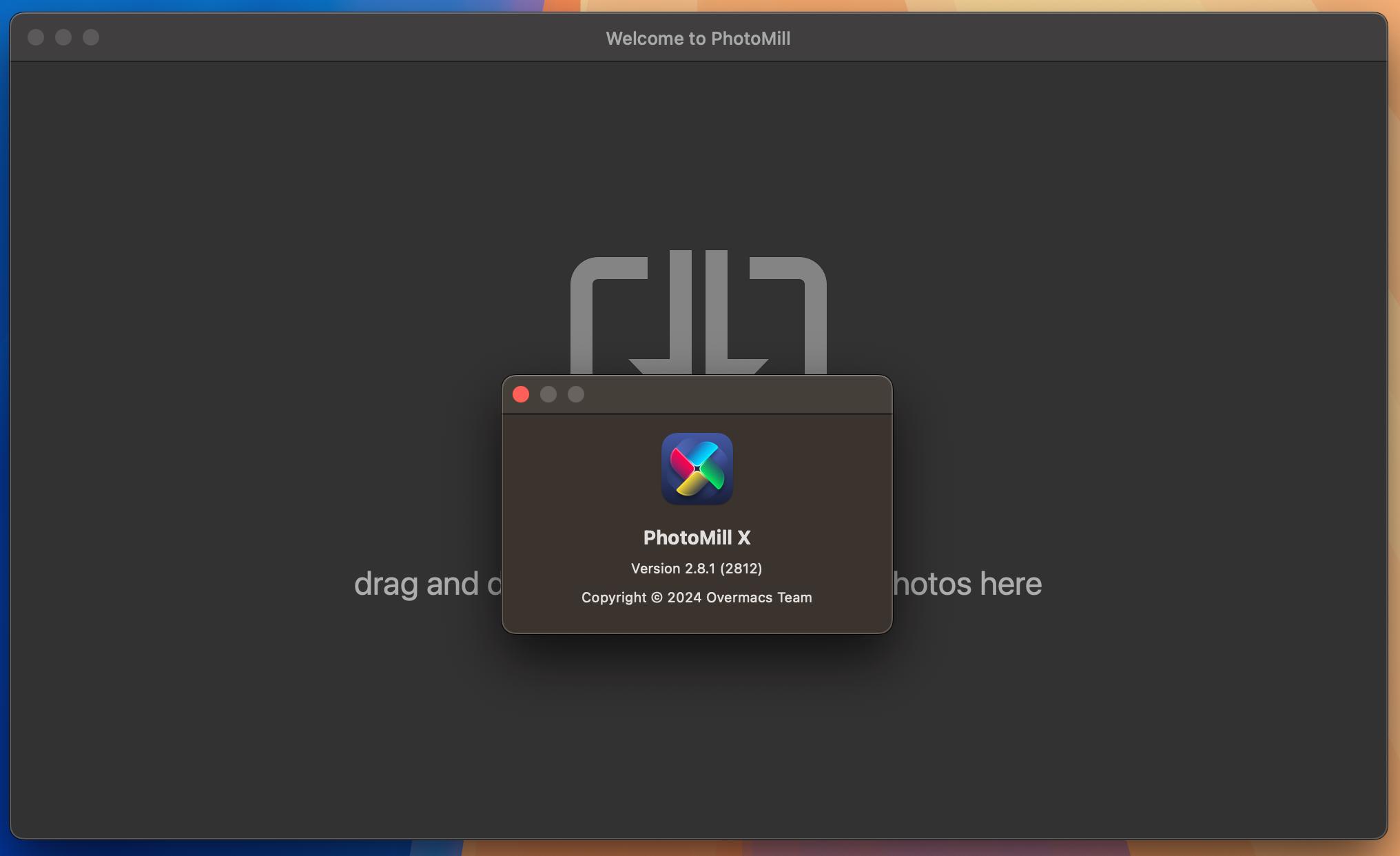Click the "Welcome to PhotoMill" window title

[x=698, y=39]
